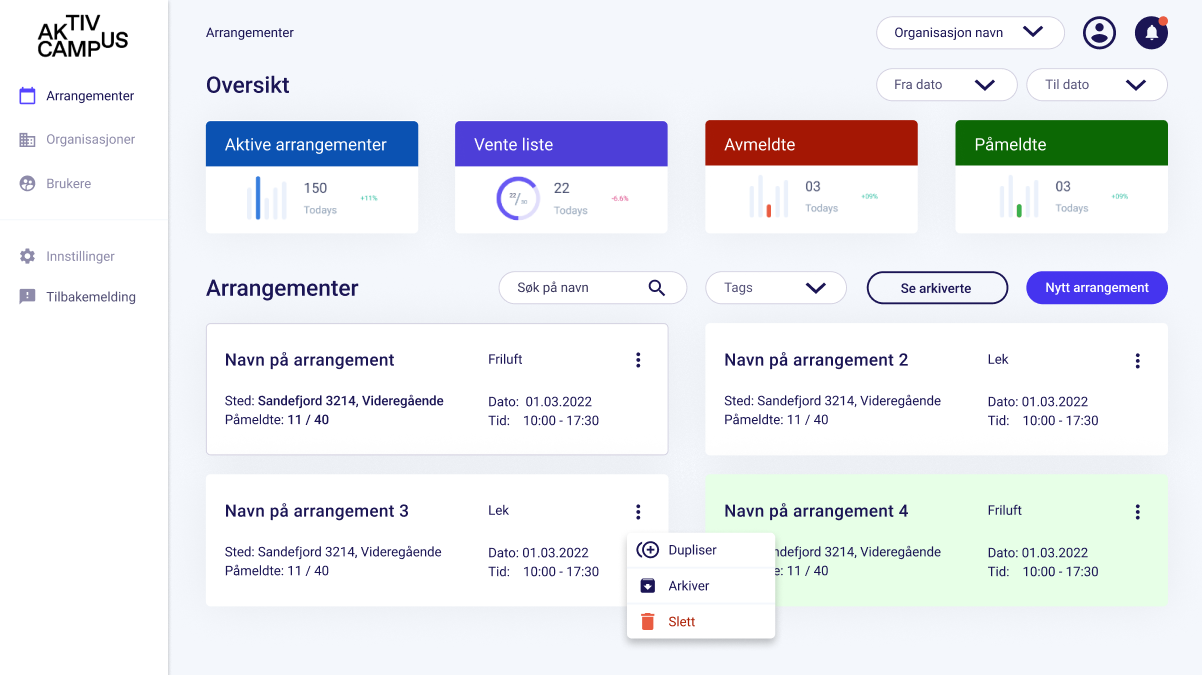Click the AktivCampus logo
1202x675 pixels.
83,36
